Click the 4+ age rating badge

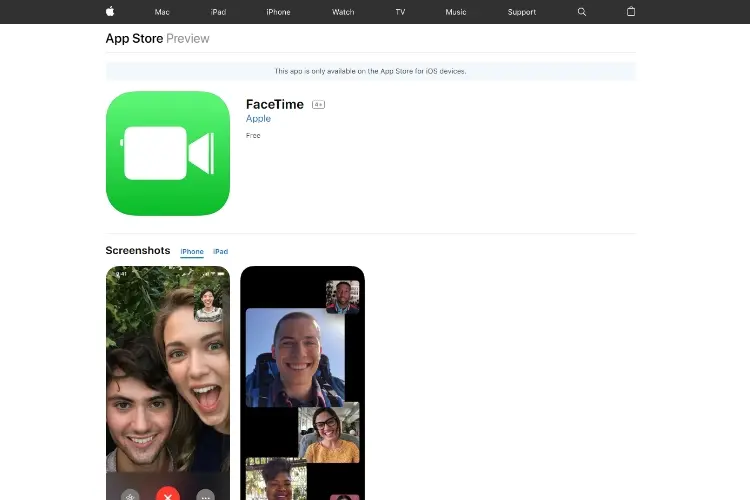click(318, 104)
